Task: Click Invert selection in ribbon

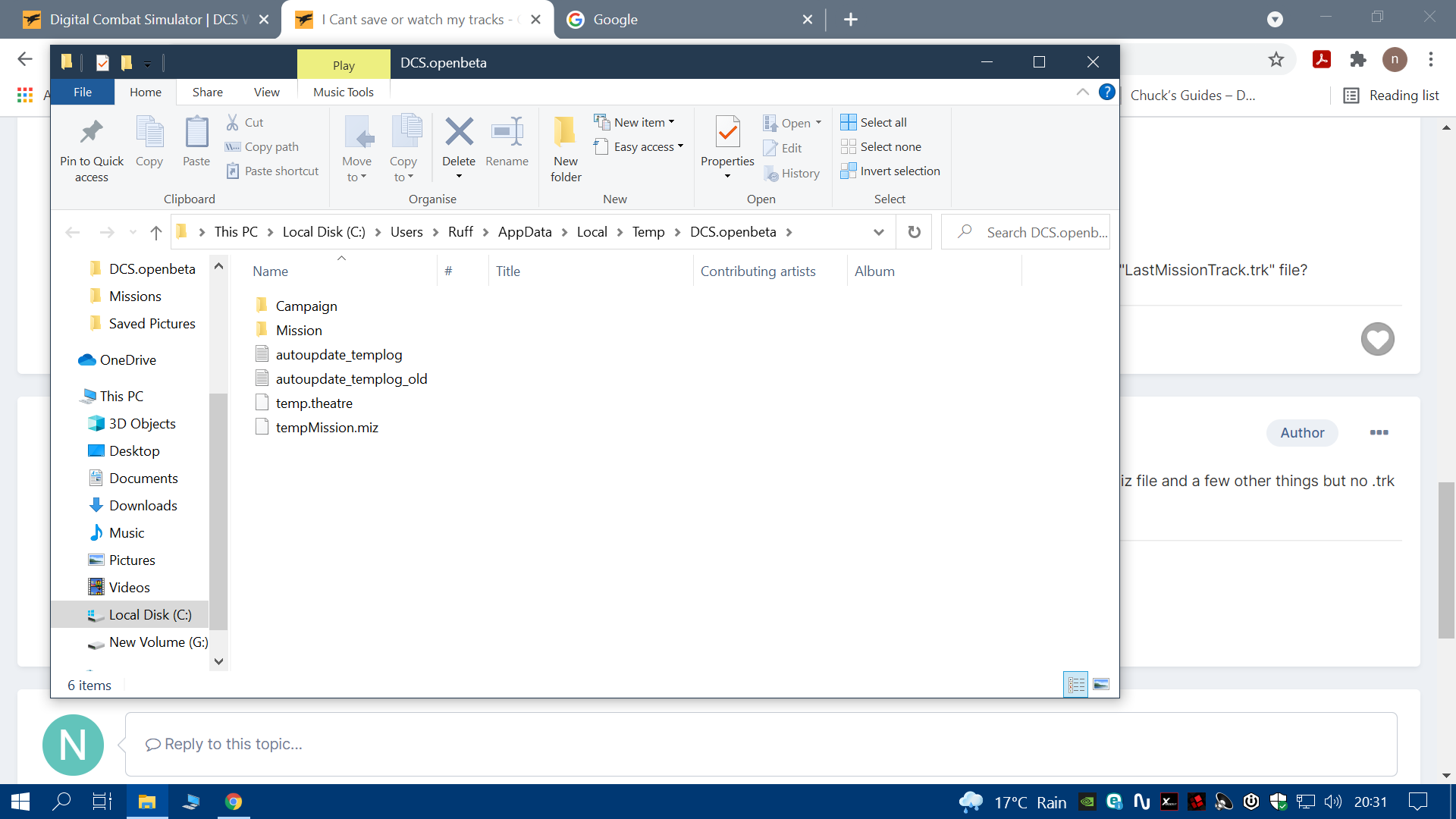Action: pos(890,171)
